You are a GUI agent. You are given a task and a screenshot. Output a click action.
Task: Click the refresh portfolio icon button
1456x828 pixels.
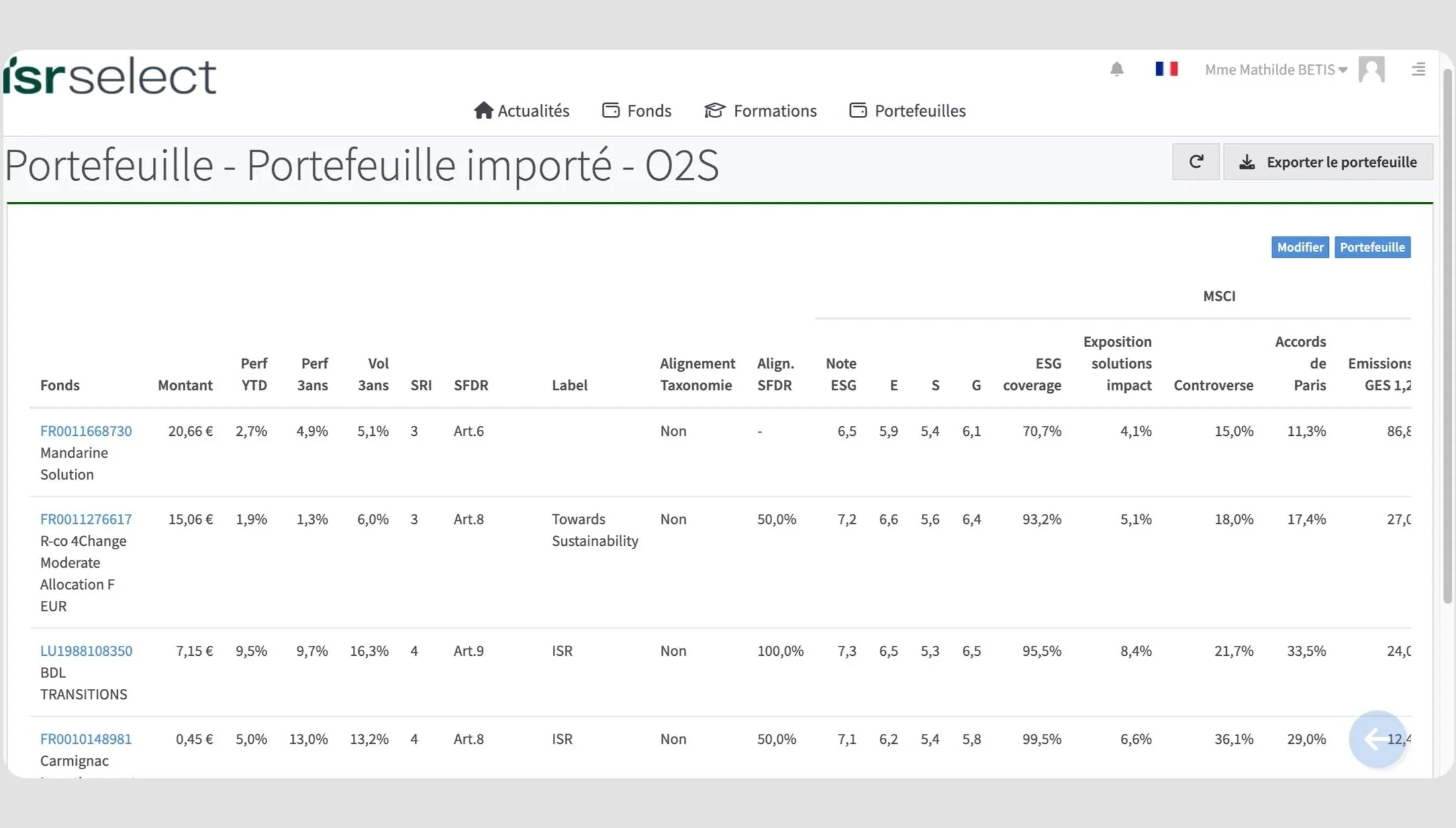[x=1195, y=162]
